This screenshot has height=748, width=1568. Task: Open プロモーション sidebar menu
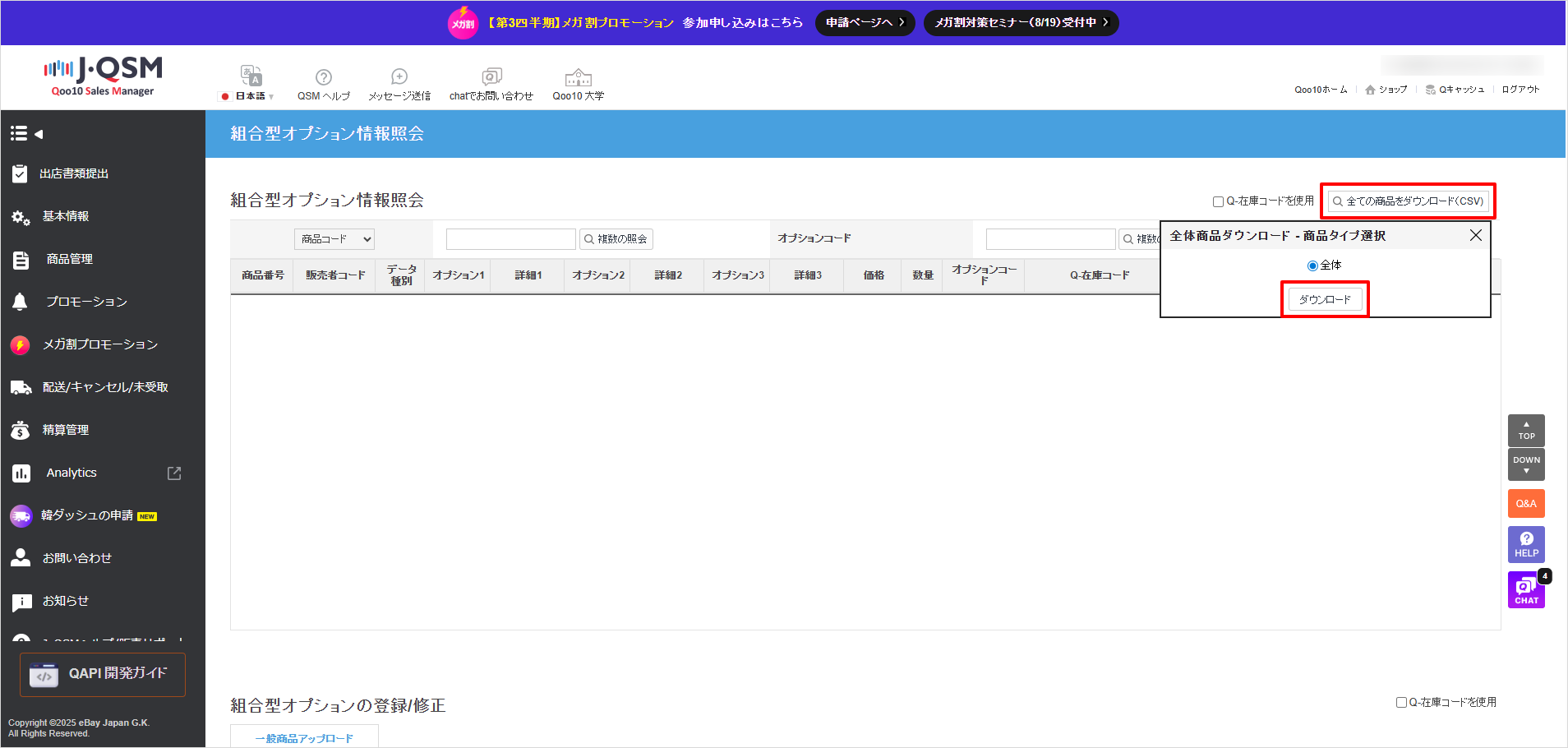tap(86, 302)
